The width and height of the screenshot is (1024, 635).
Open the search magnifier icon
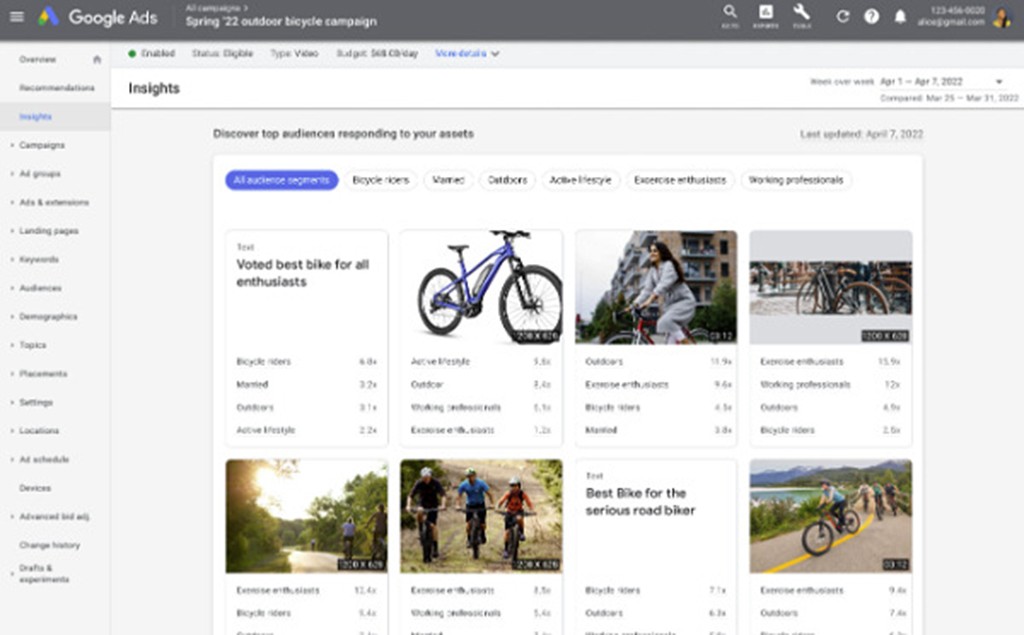coord(730,14)
